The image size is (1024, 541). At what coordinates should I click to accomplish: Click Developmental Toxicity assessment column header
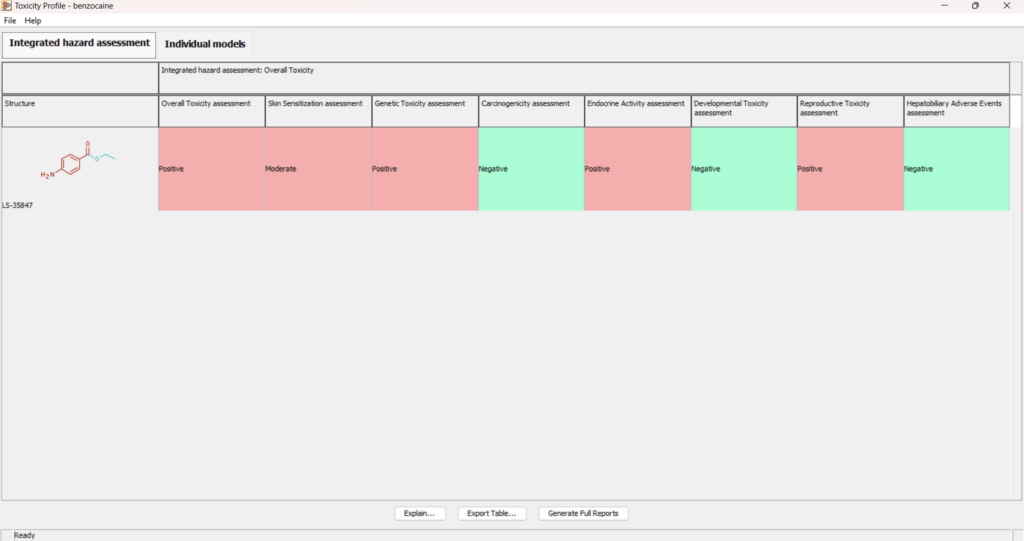pyautogui.click(x=743, y=111)
